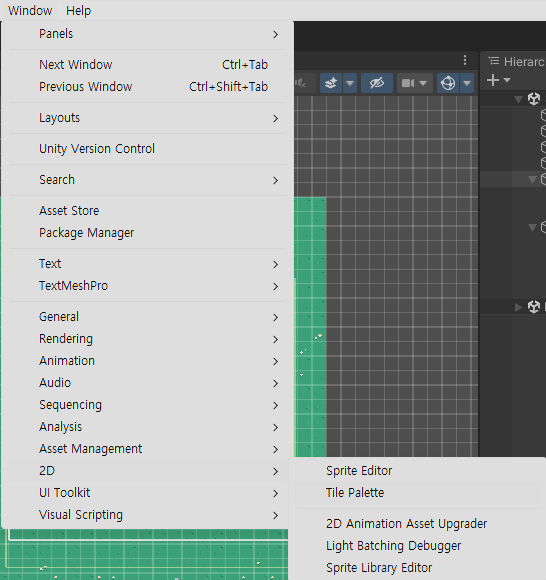Expand the UI Toolkit submenu
Viewport: 546px width, 580px height.
click(x=147, y=493)
